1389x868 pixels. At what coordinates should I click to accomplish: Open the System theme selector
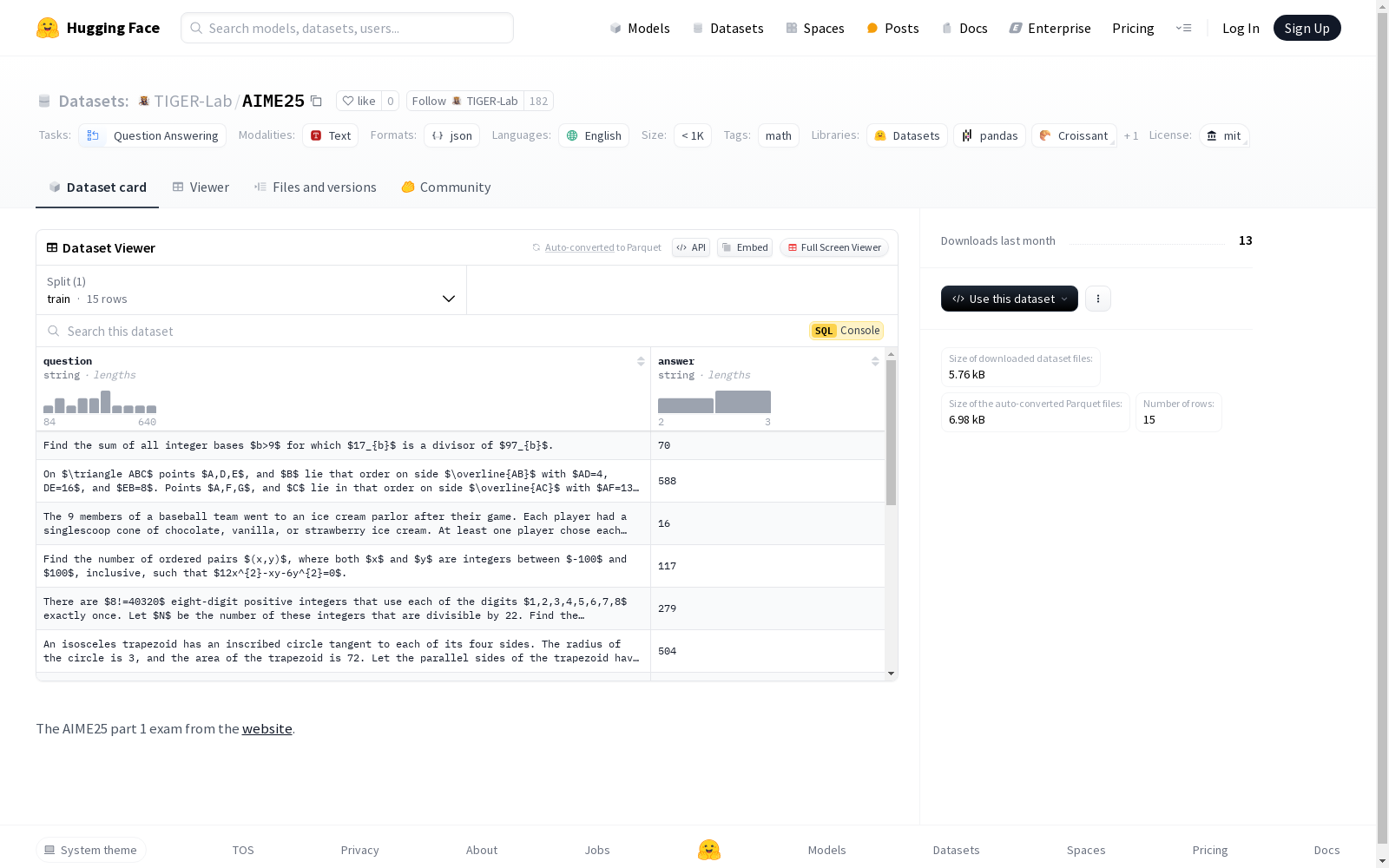(91, 850)
